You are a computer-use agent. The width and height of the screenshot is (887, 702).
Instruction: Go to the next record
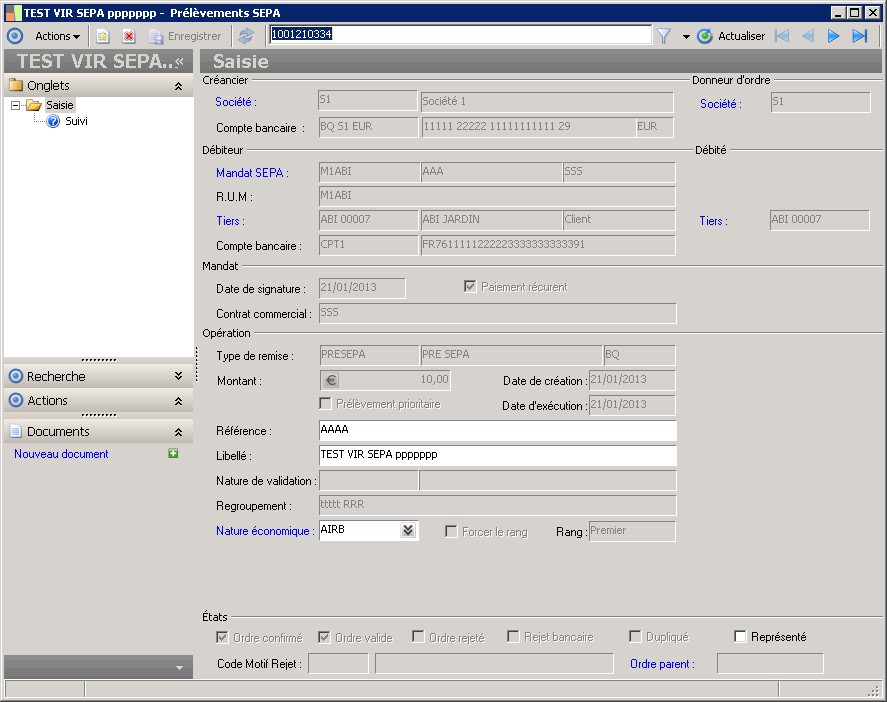click(833, 36)
